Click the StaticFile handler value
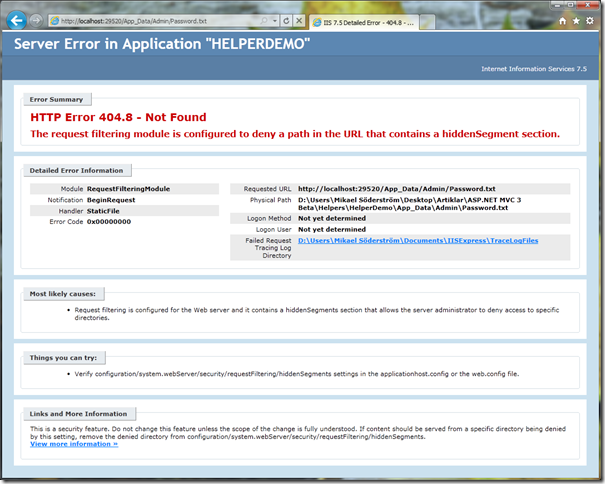The image size is (605, 484). 103,211
